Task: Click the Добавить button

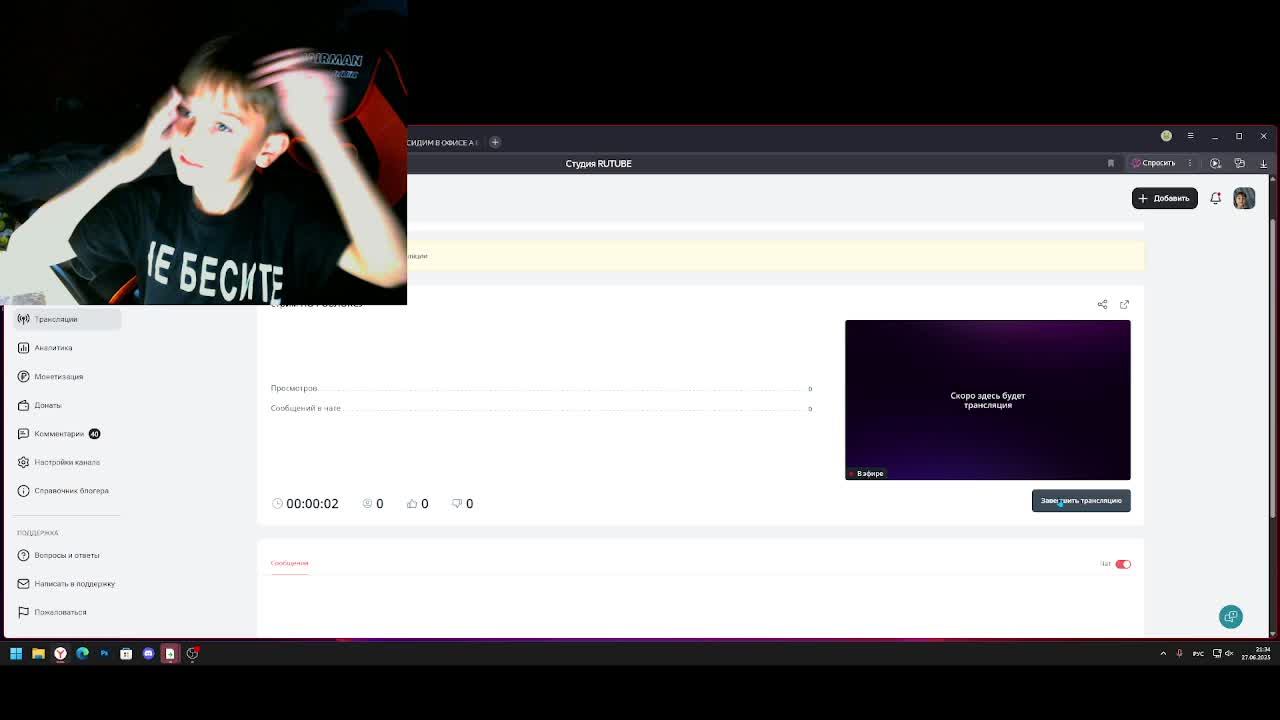Action: click(1164, 198)
